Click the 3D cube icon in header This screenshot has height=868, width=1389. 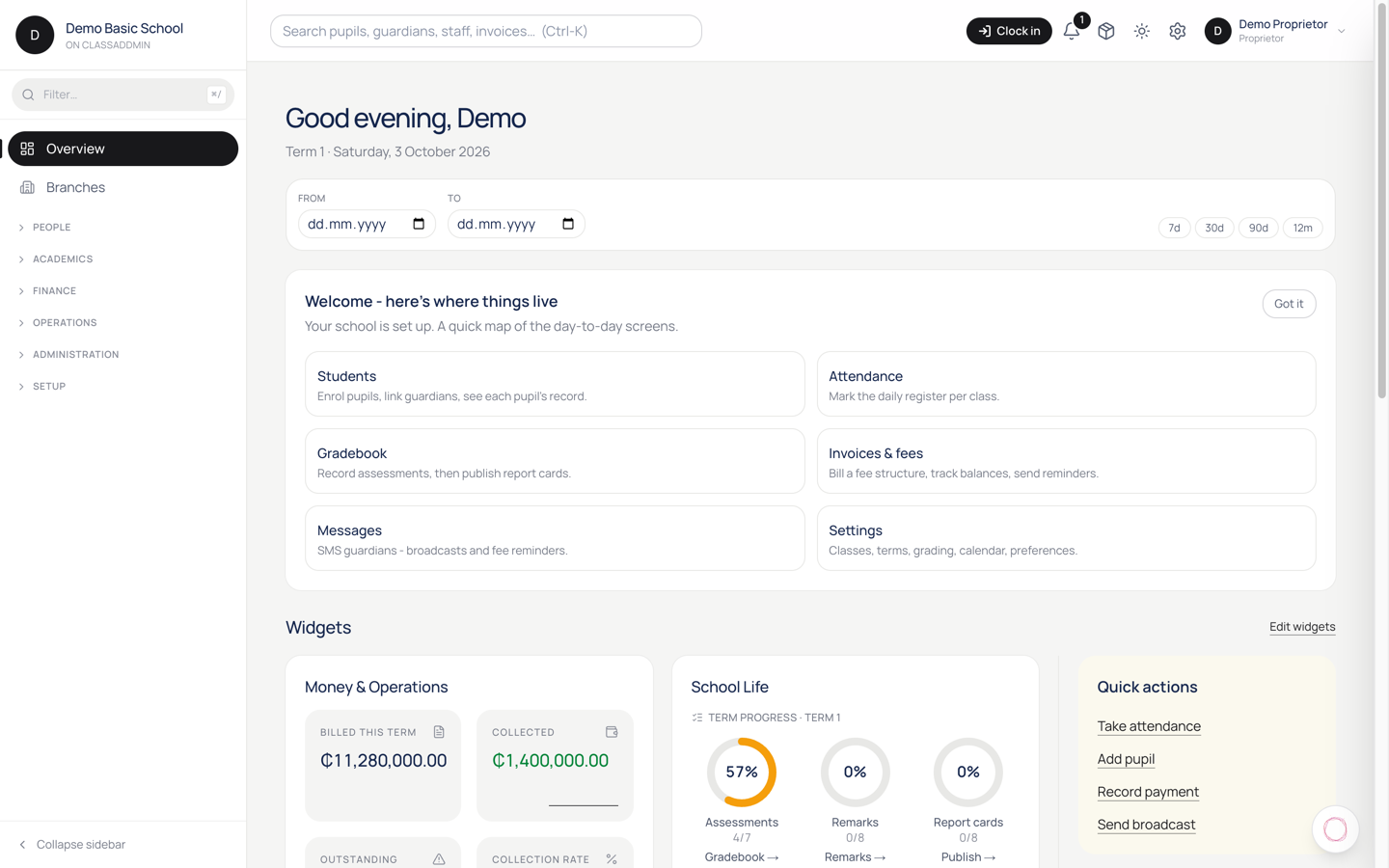(x=1106, y=31)
